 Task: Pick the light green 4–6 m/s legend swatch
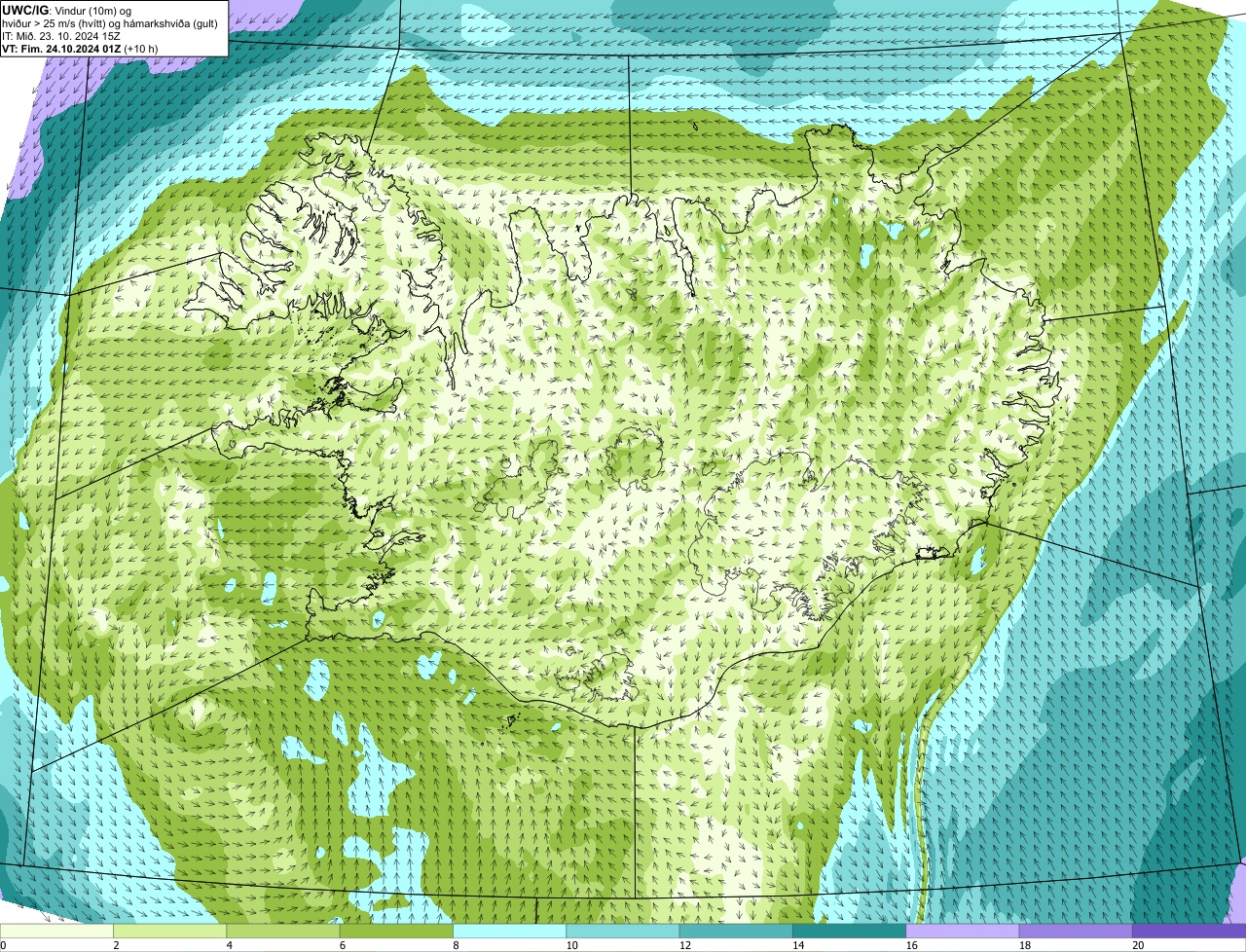(283, 931)
